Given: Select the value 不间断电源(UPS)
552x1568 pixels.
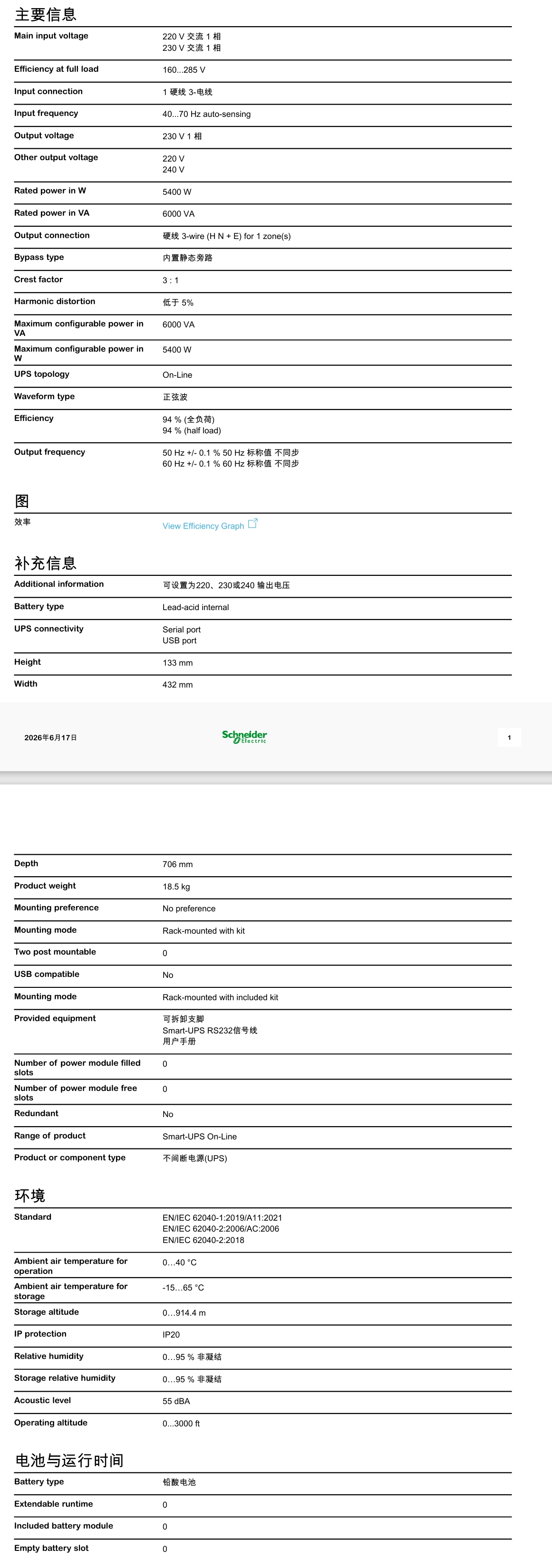Looking at the screenshot, I should tap(195, 1158).
